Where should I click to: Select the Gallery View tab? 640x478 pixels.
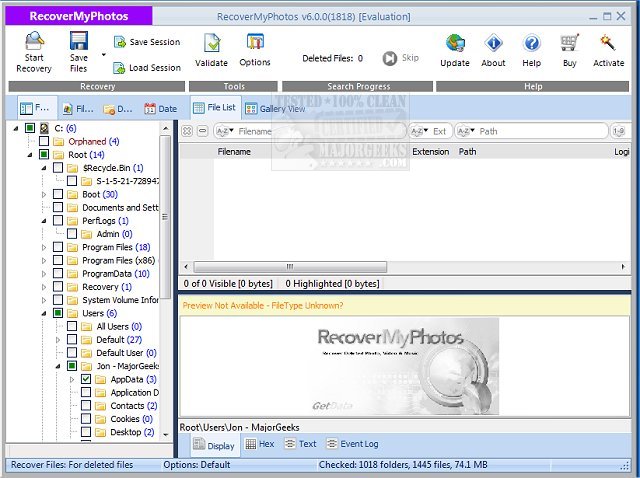[275, 109]
